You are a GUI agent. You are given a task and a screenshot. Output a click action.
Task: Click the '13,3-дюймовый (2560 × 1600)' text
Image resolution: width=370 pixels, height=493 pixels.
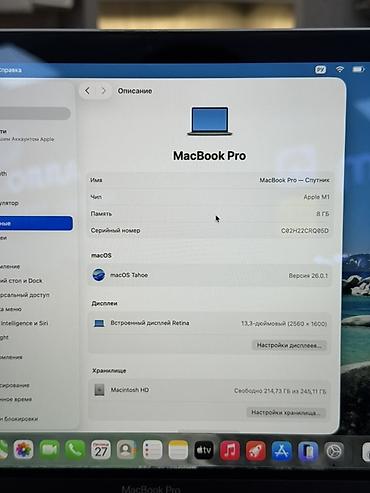point(284,323)
